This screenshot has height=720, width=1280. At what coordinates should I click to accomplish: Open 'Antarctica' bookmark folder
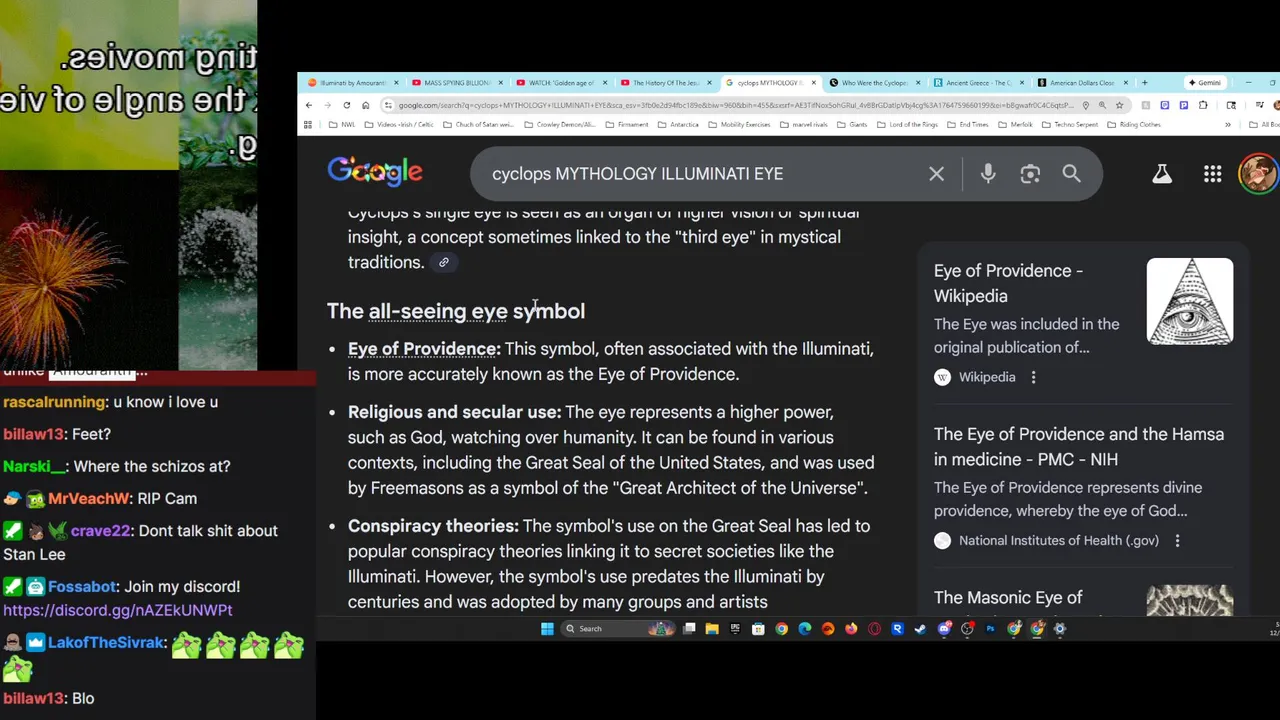click(678, 125)
